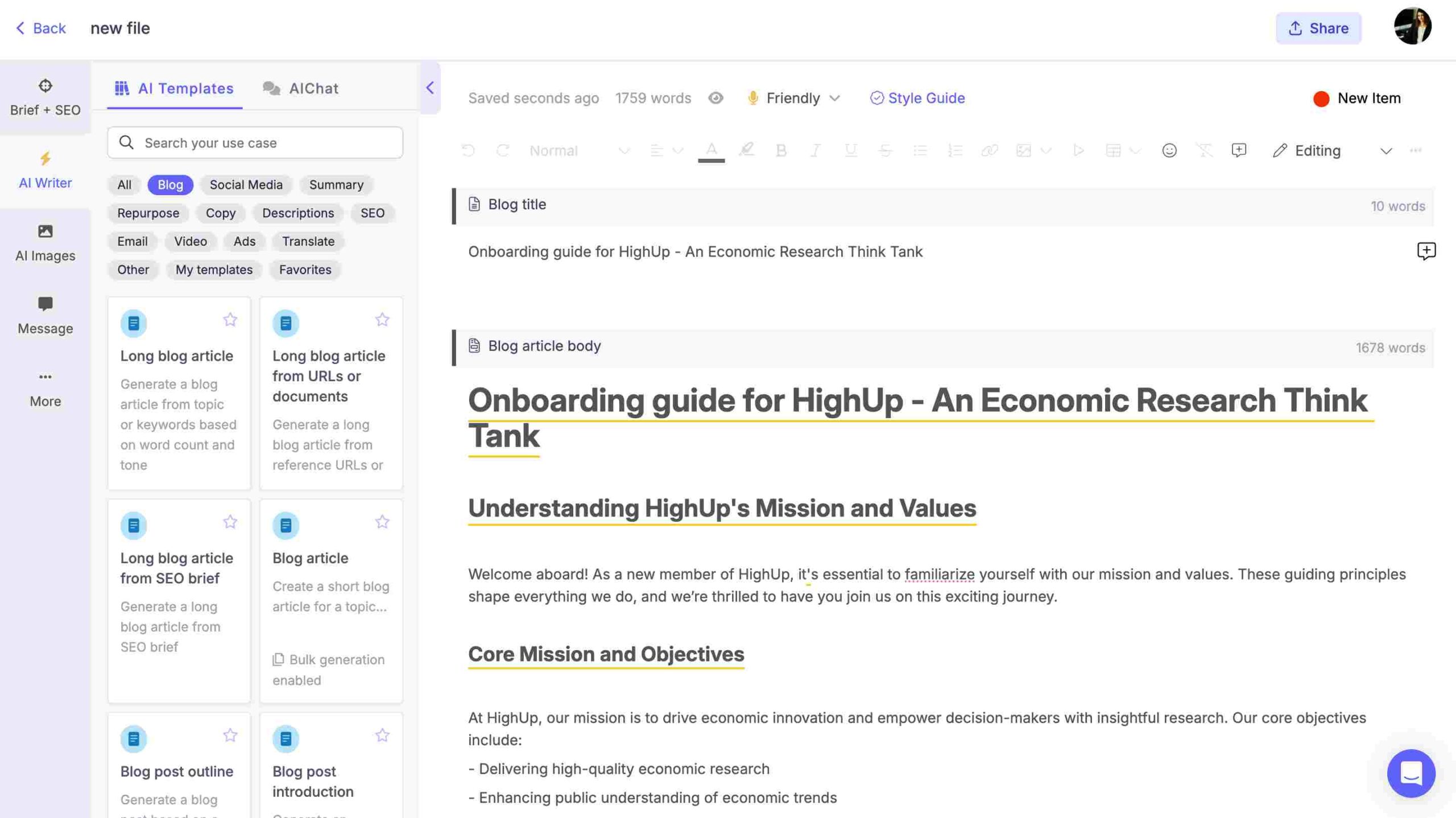Image resolution: width=1456 pixels, height=818 pixels.
Task: Click the redo arrow icon
Action: pos(503,151)
